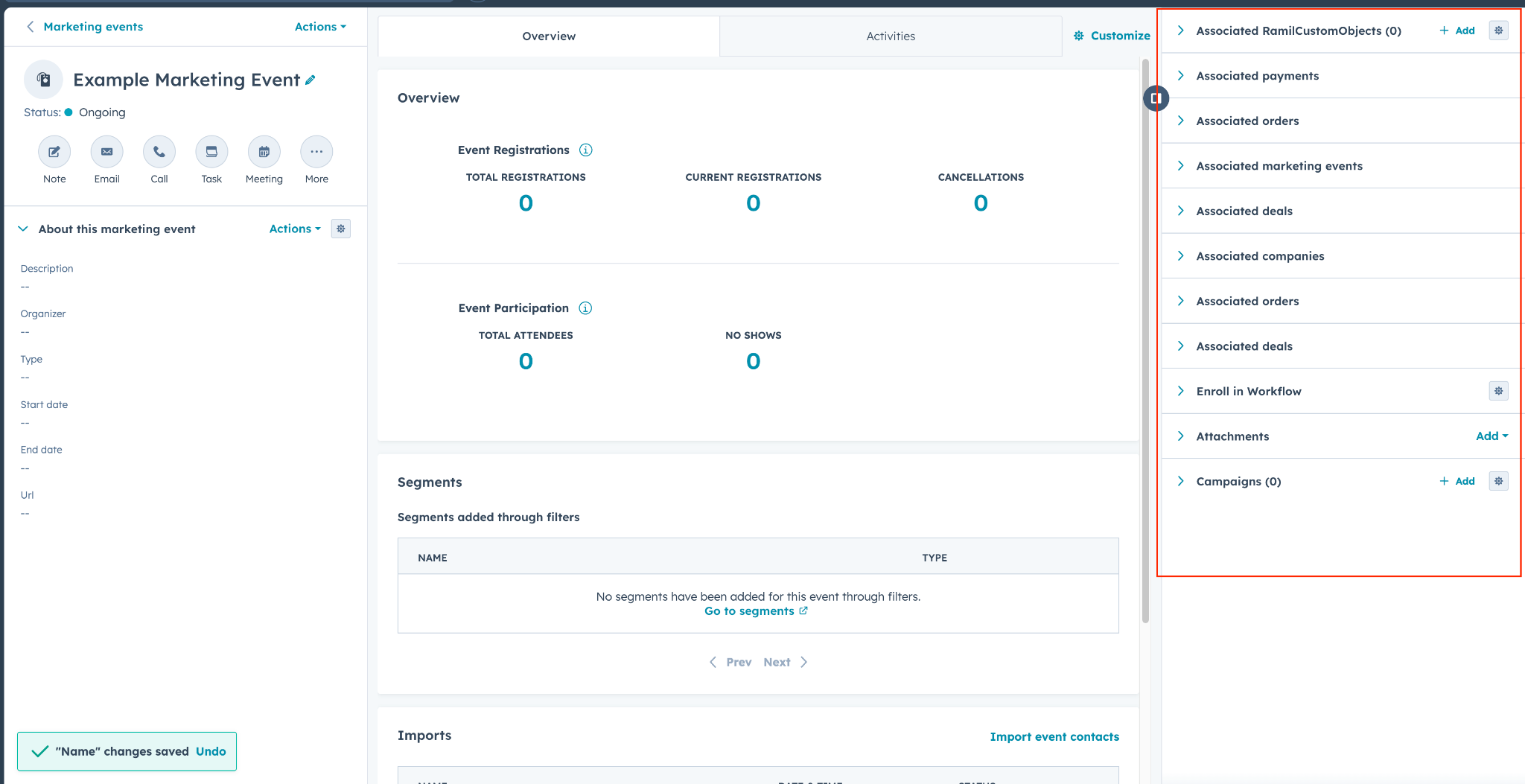Click Event Registrations info icon
Viewport: 1525px width, 784px height.
(x=586, y=150)
